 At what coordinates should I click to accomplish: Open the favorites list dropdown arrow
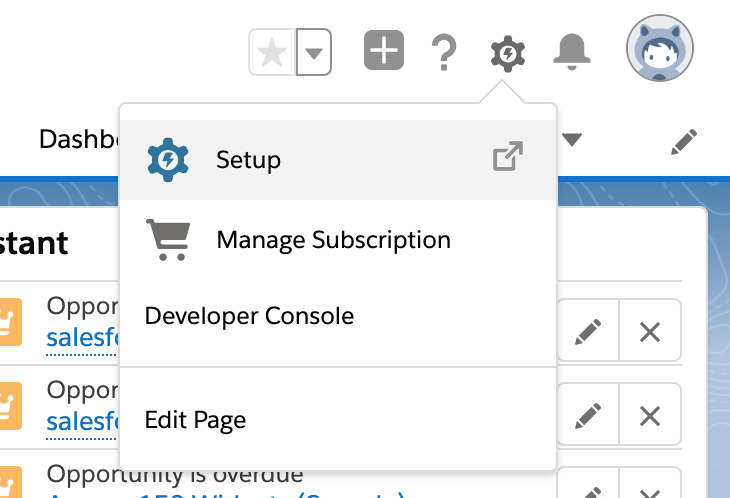tap(315, 52)
